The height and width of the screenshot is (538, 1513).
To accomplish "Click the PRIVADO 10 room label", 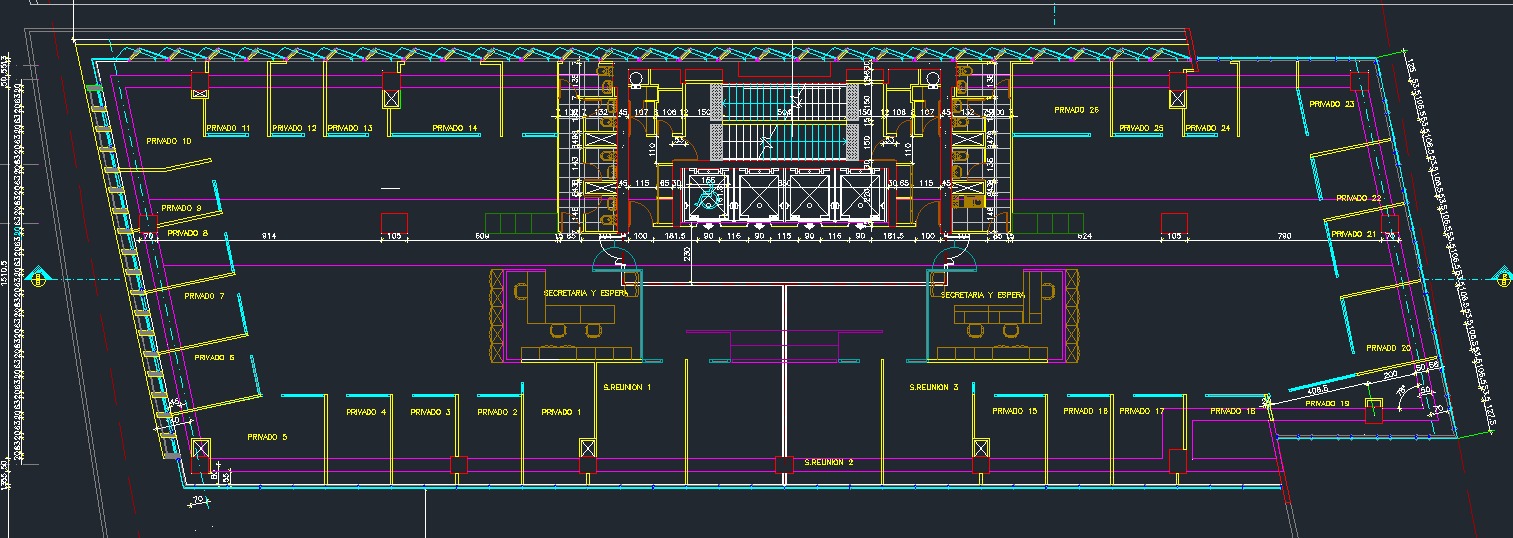I will (168, 141).
